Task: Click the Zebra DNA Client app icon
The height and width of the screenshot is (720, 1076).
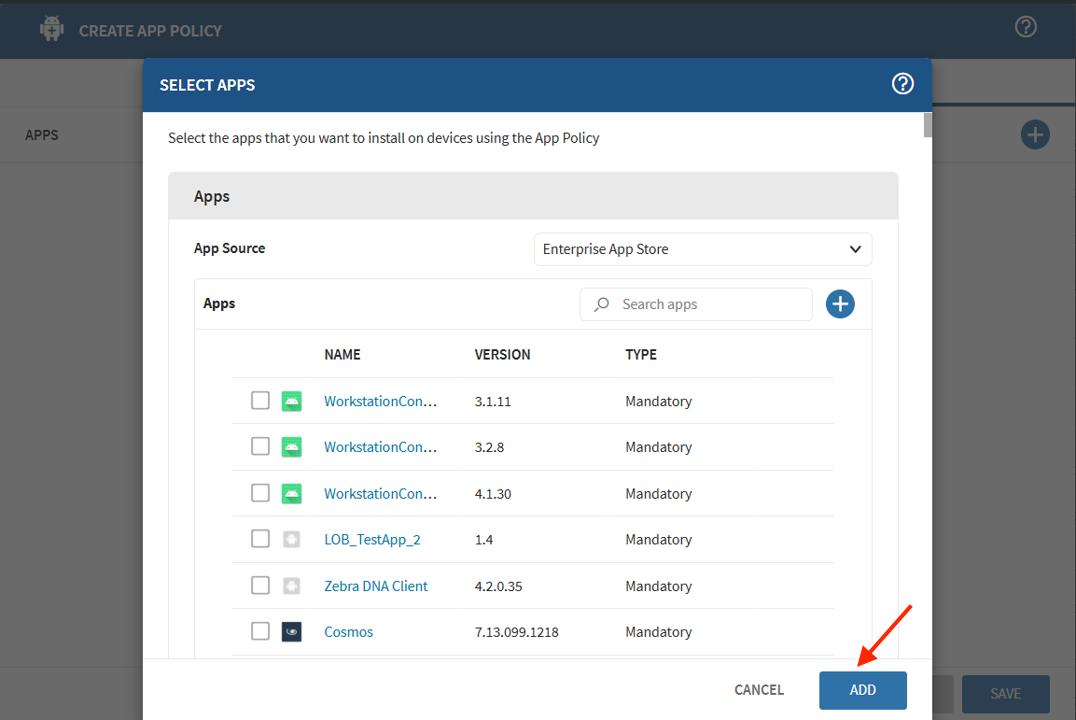Action: 292,586
